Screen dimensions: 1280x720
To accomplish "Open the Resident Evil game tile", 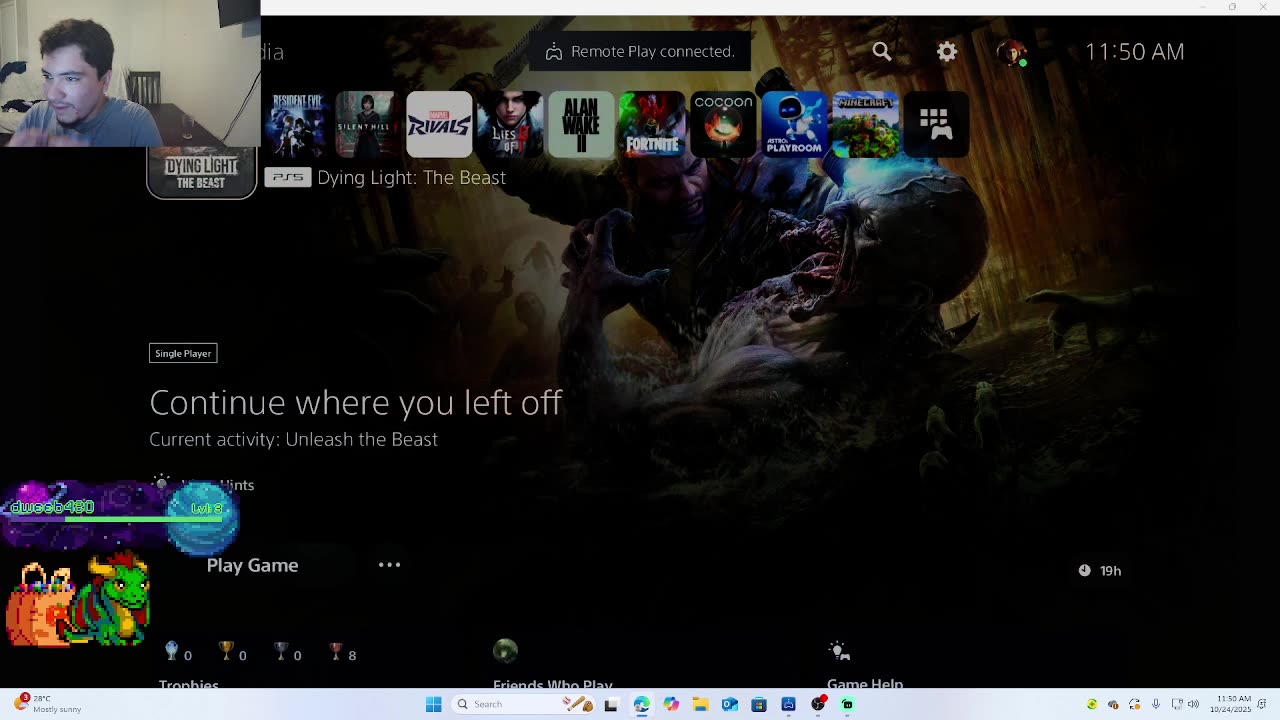I will pos(296,124).
